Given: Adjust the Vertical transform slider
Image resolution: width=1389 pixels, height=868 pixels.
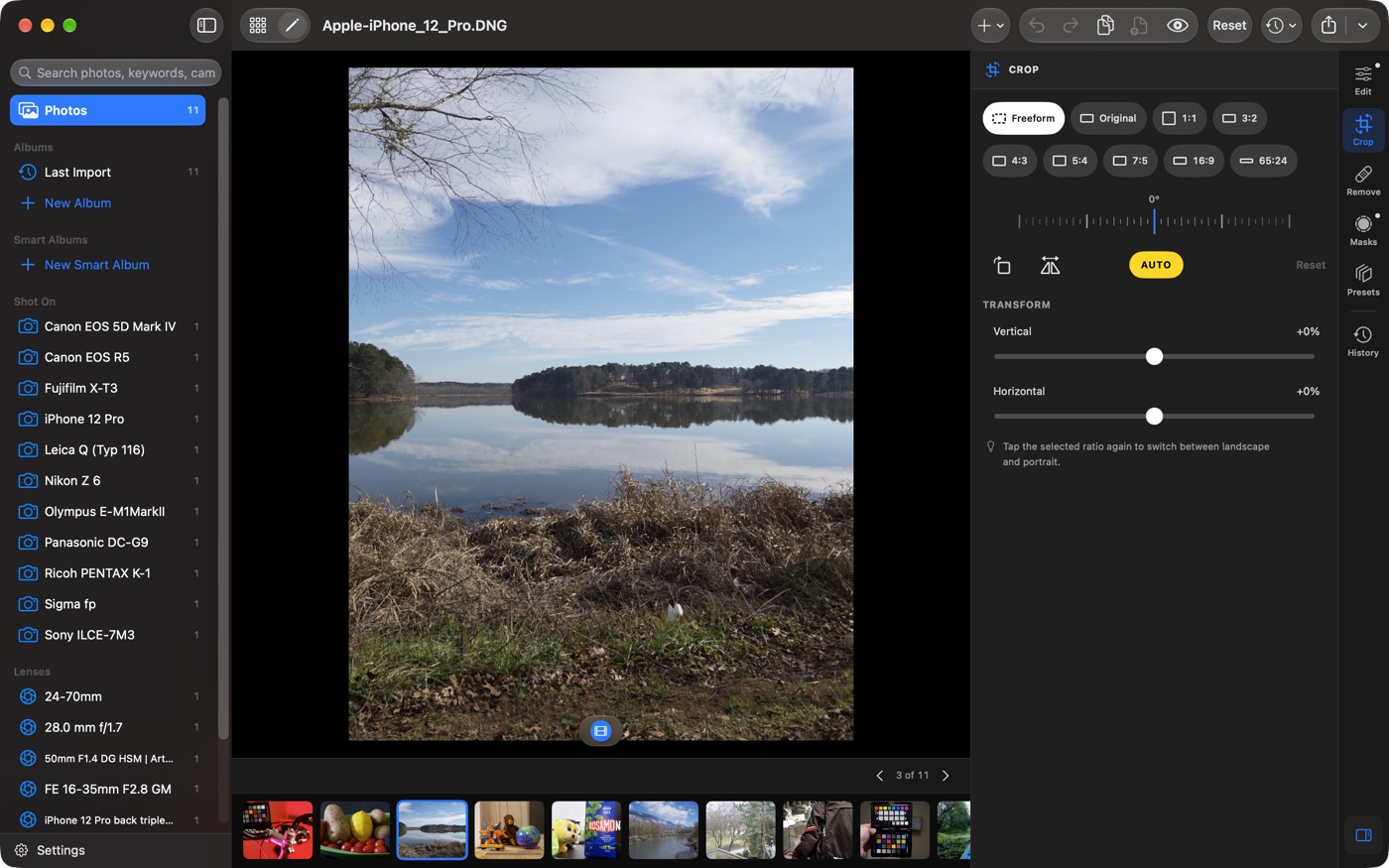Looking at the screenshot, I should pos(1154,356).
